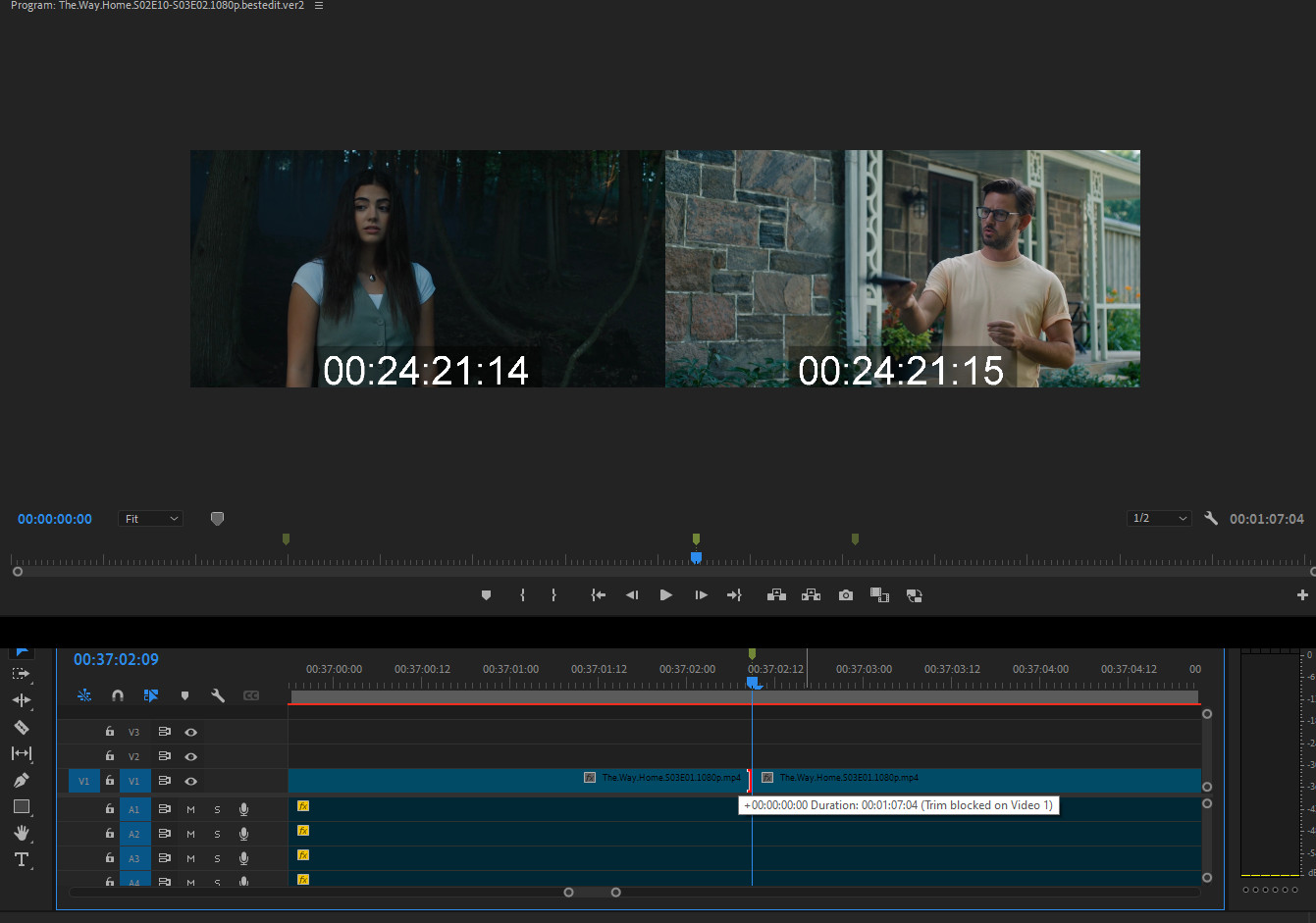Click the Lift button
The height and width of the screenshot is (923, 1316).
click(776, 595)
